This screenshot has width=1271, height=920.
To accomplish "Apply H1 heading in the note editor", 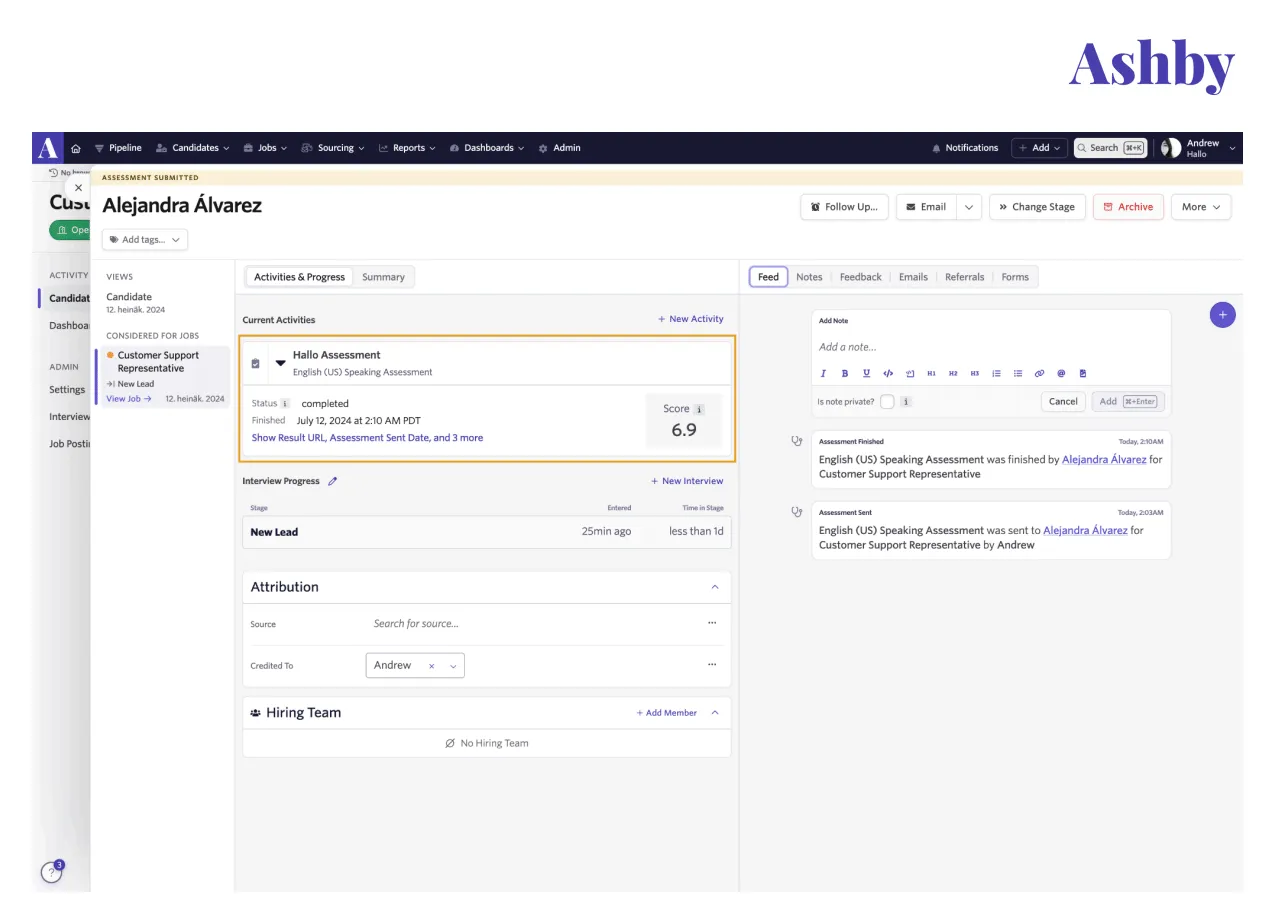I will pyautogui.click(x=931, y=373).
